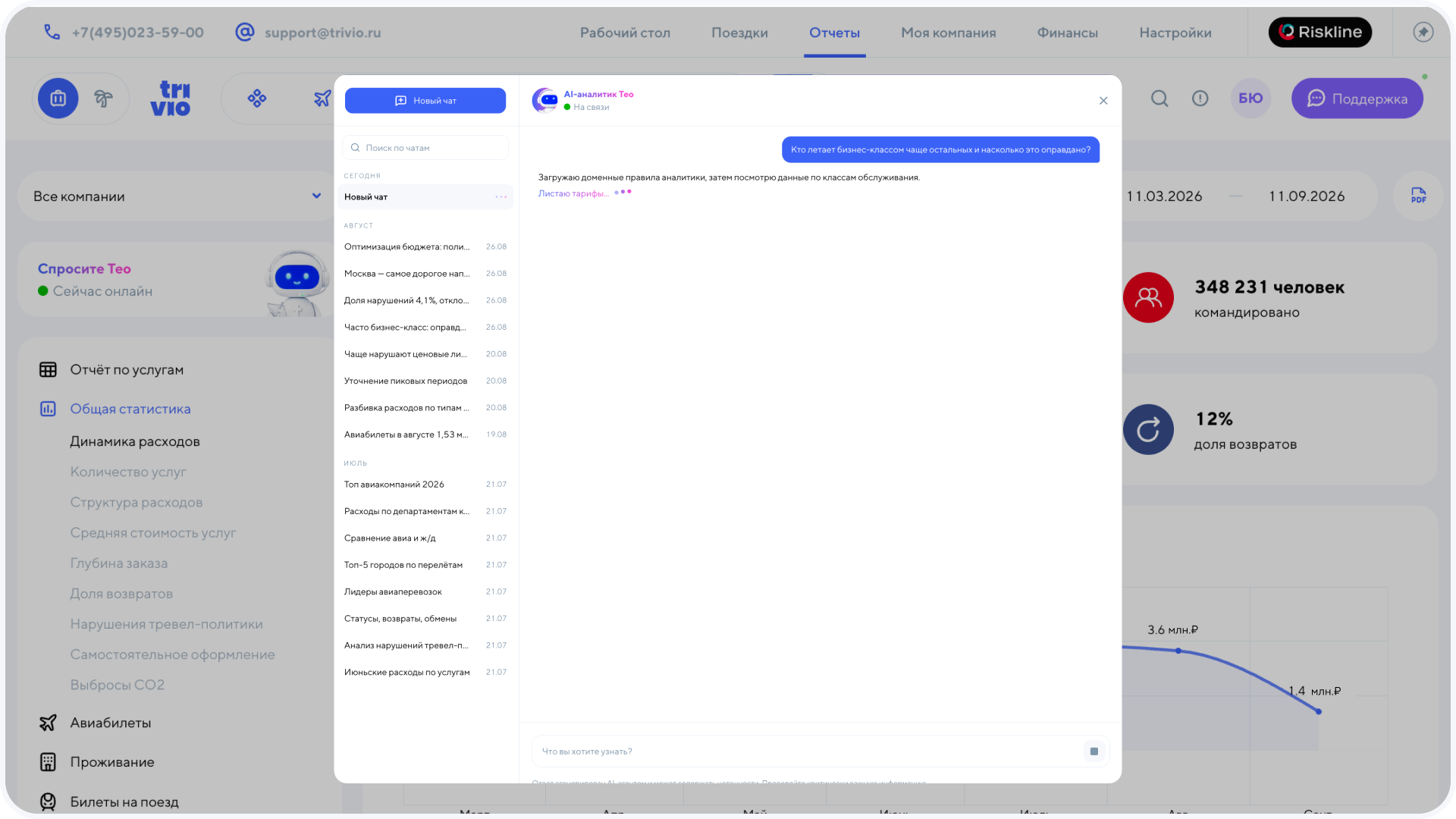Open the Отчеты tab
The height and width of the screenshot is (819, 1456).
(x=834, y=33)
